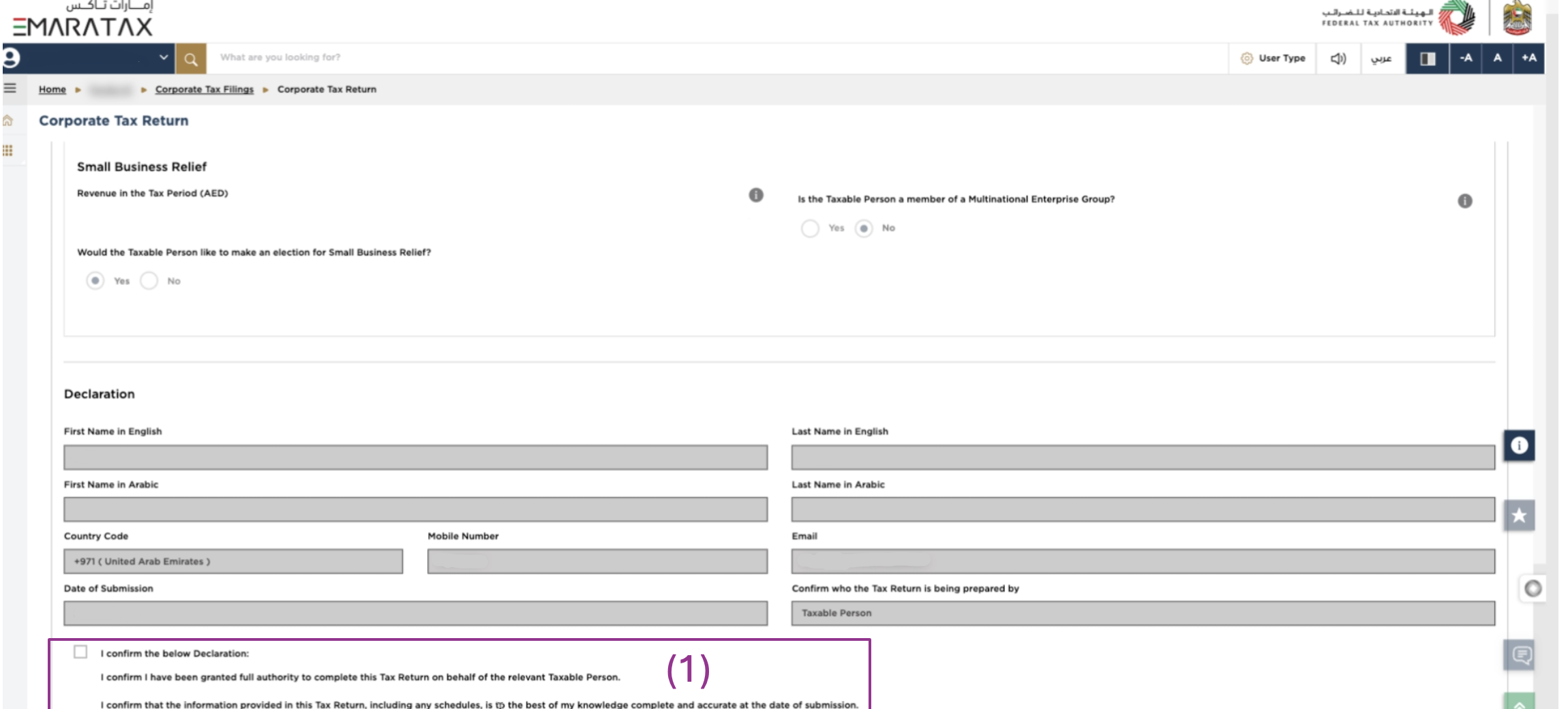The width and height of the screenshot is (1568, 709).
Task: Check the 'I confirm the below Declaration' box
Action: point(80,652)
